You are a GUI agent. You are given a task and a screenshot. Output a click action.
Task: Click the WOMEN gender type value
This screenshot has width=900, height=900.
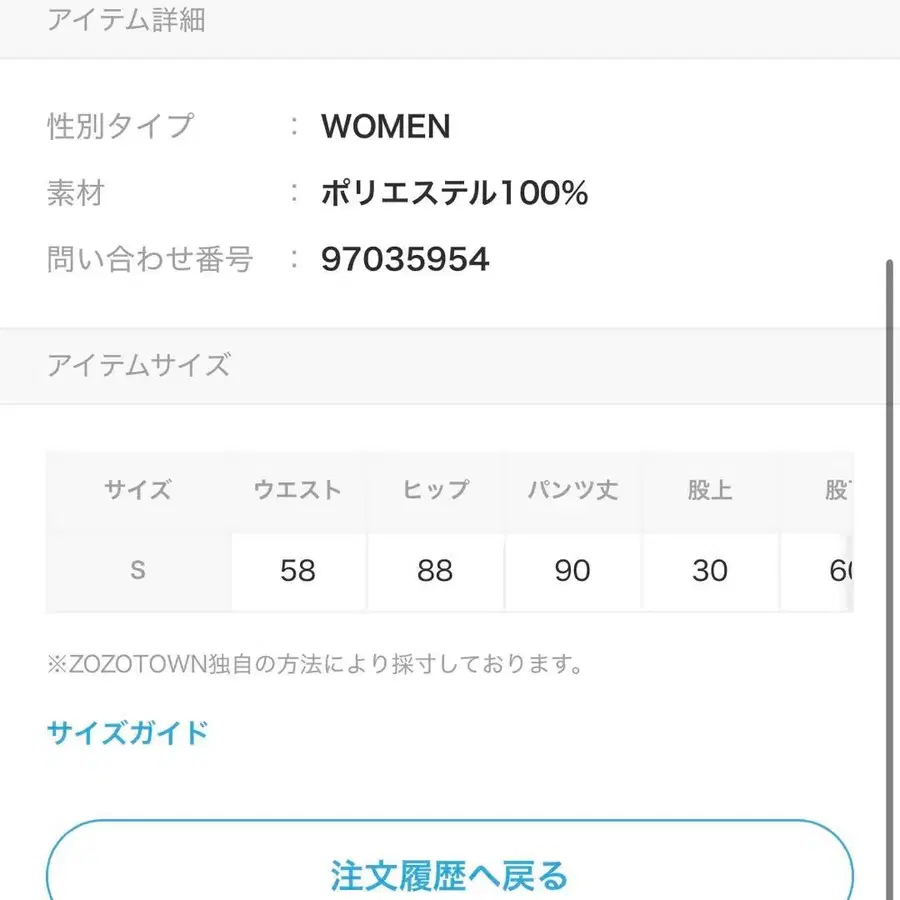pyautogui.click(x=386, y=127)
